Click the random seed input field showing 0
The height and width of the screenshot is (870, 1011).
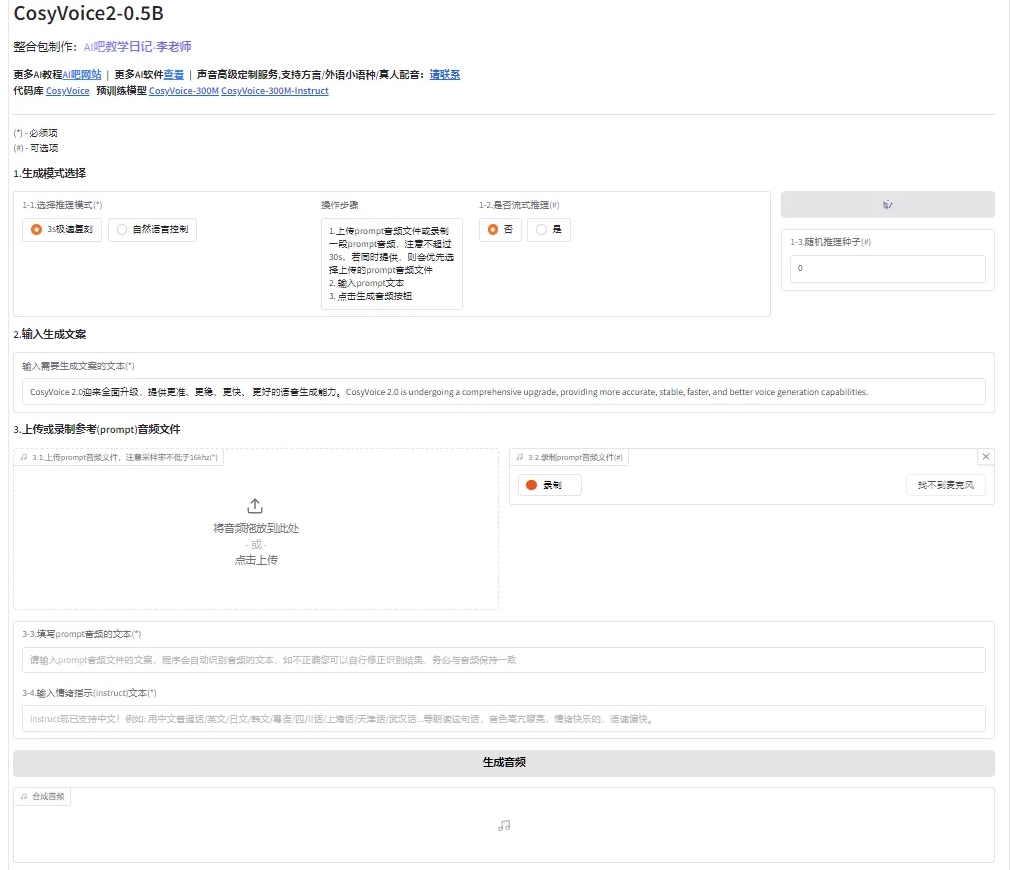click(886, 268)
